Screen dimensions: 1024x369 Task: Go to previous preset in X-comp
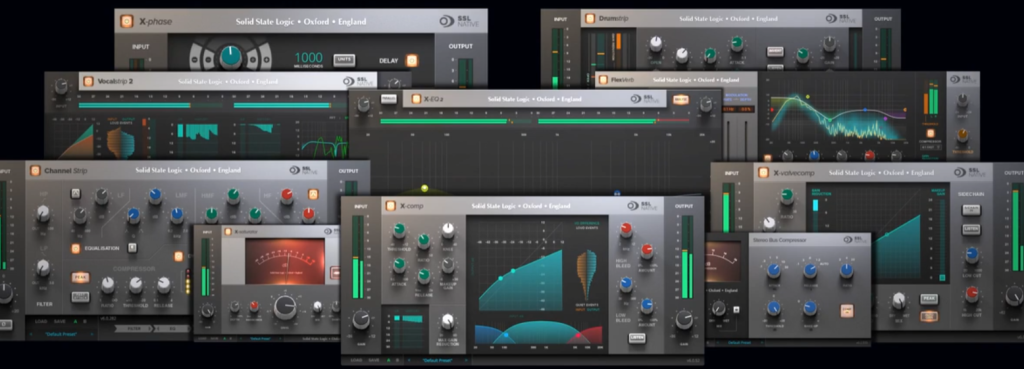pos(410,360)
